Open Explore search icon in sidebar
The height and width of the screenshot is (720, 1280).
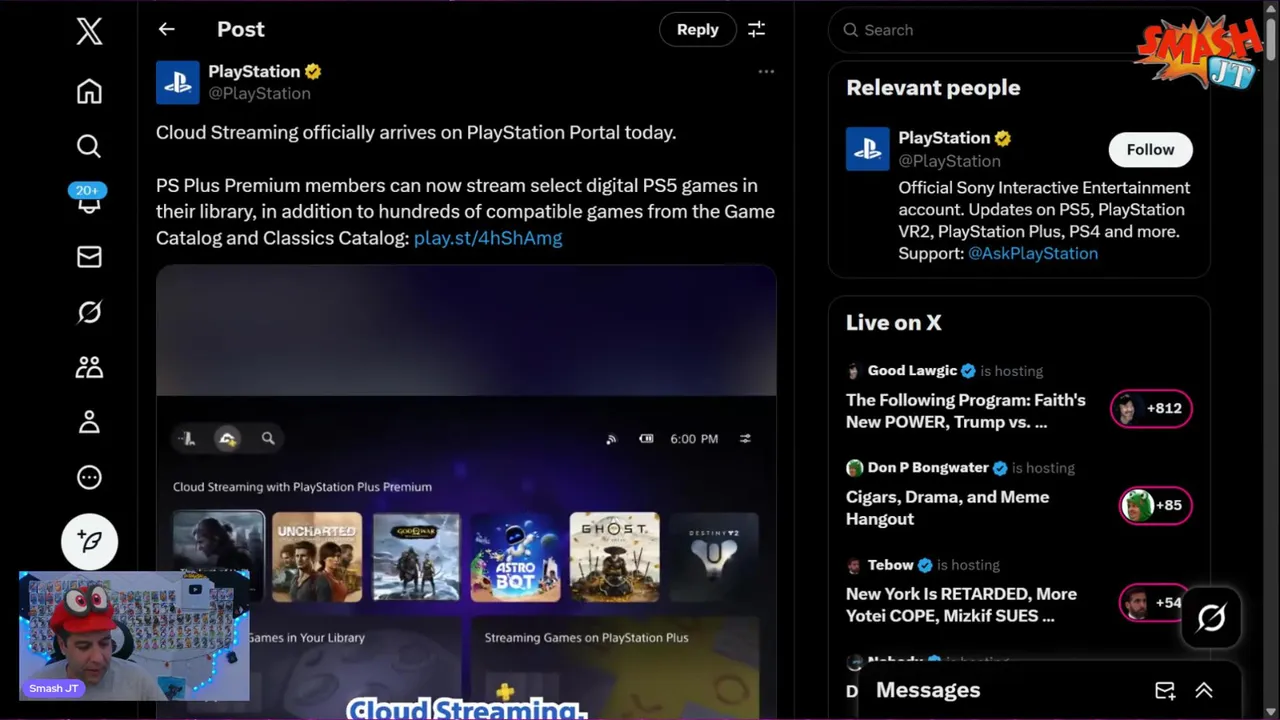pyautogui.click(x=89, y=147)
